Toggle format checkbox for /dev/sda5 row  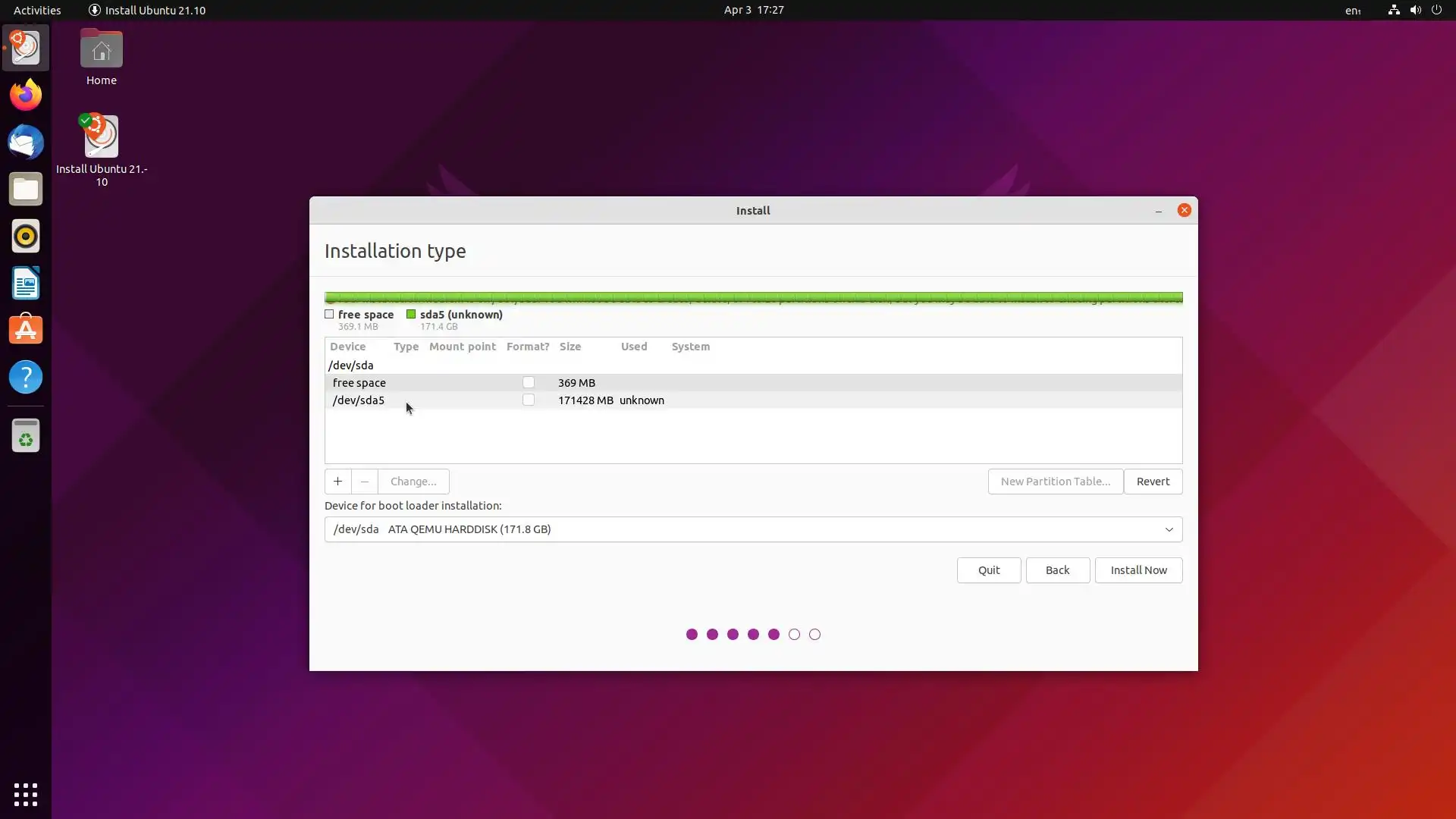coord(529,400)
